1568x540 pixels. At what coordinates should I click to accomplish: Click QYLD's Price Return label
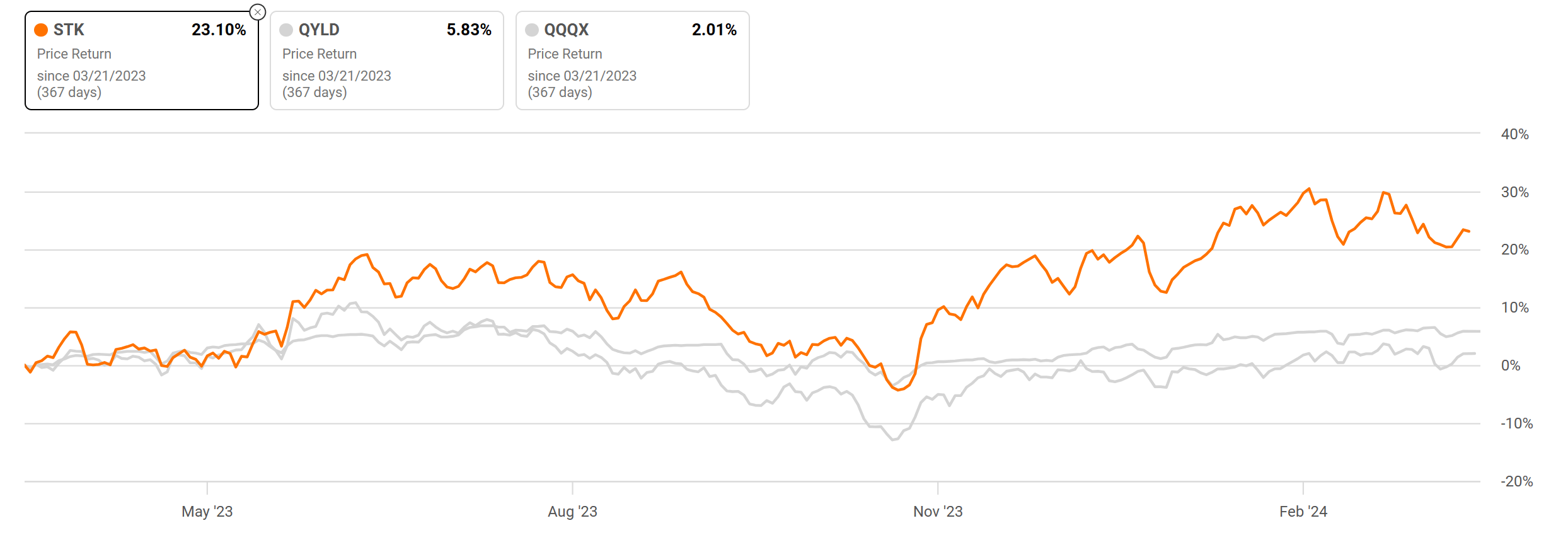point(320,54)
